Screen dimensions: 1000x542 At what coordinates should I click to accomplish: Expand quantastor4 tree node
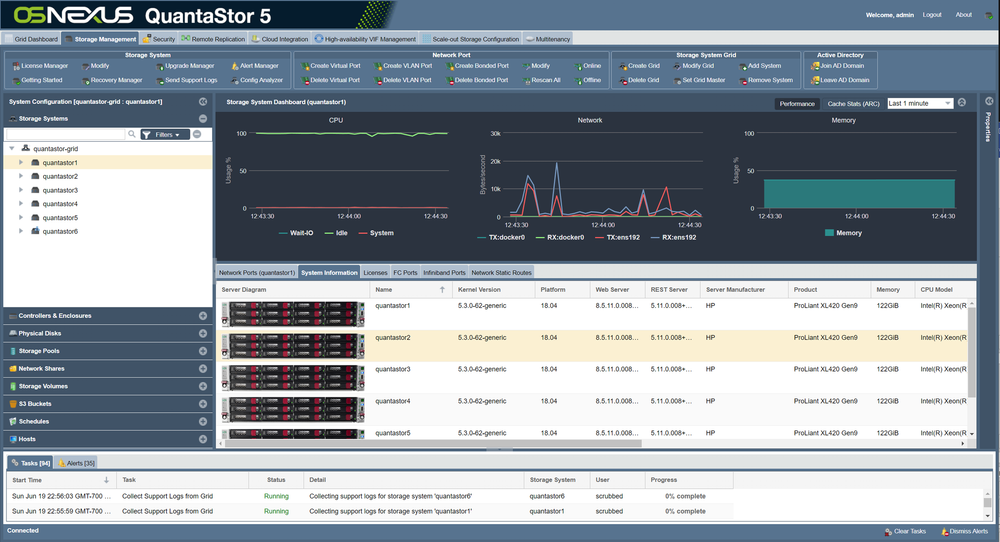[x=21, y=203]
